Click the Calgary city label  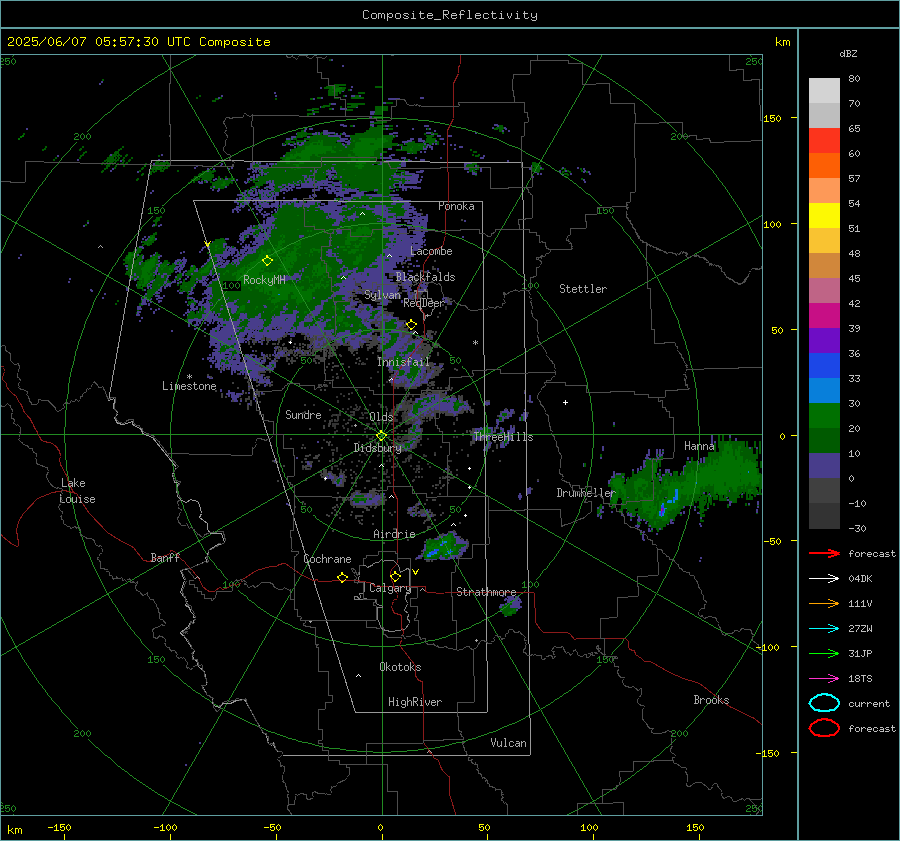tap(390, 588)
